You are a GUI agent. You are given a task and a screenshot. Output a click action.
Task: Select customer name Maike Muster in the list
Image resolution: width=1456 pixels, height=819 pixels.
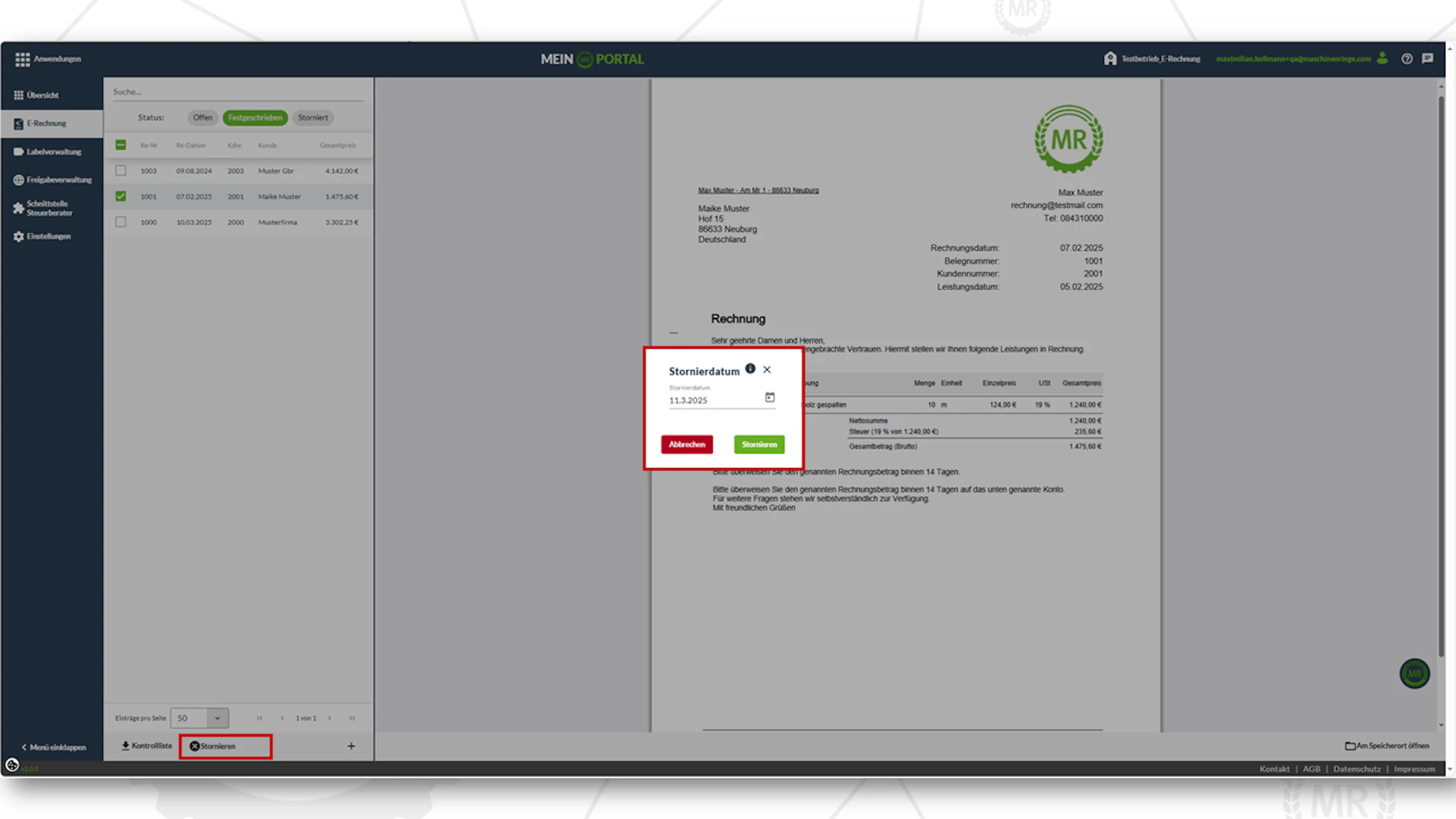[x=280, y=197]
